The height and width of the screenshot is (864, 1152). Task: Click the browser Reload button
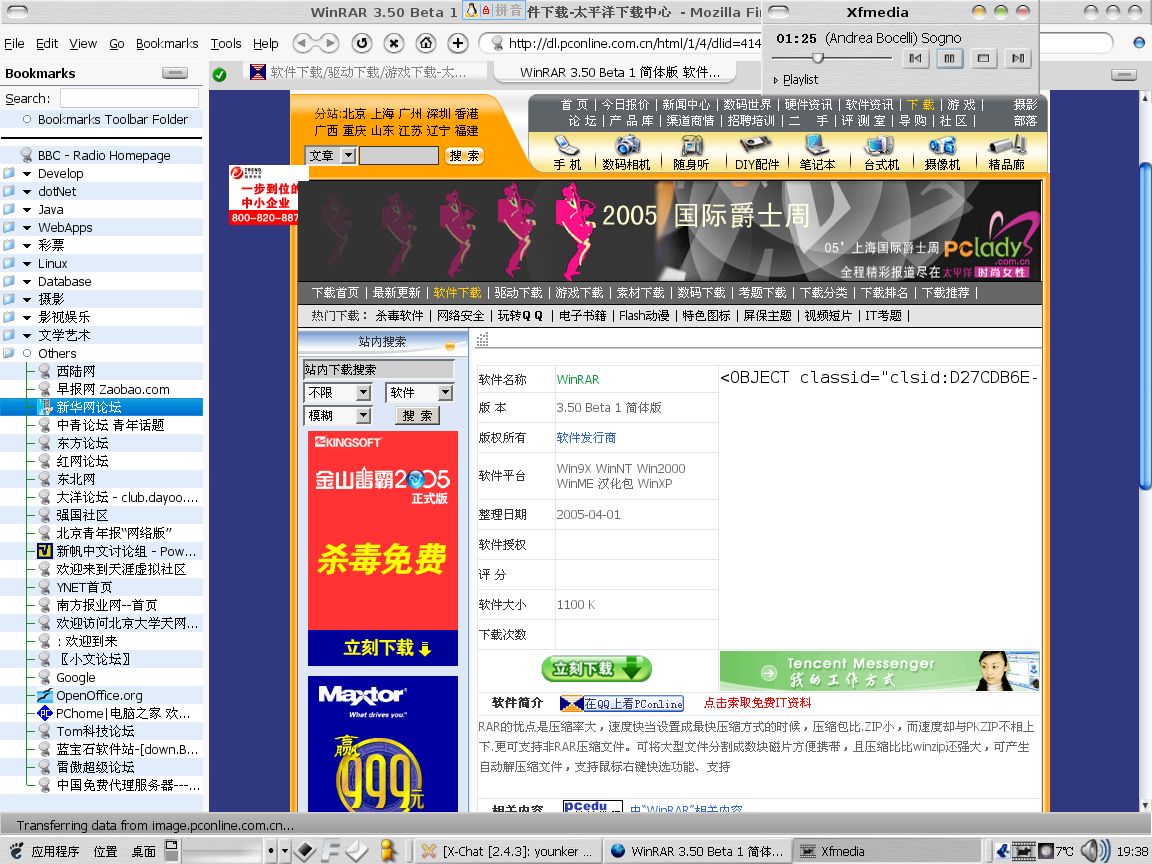click(361, 43)
